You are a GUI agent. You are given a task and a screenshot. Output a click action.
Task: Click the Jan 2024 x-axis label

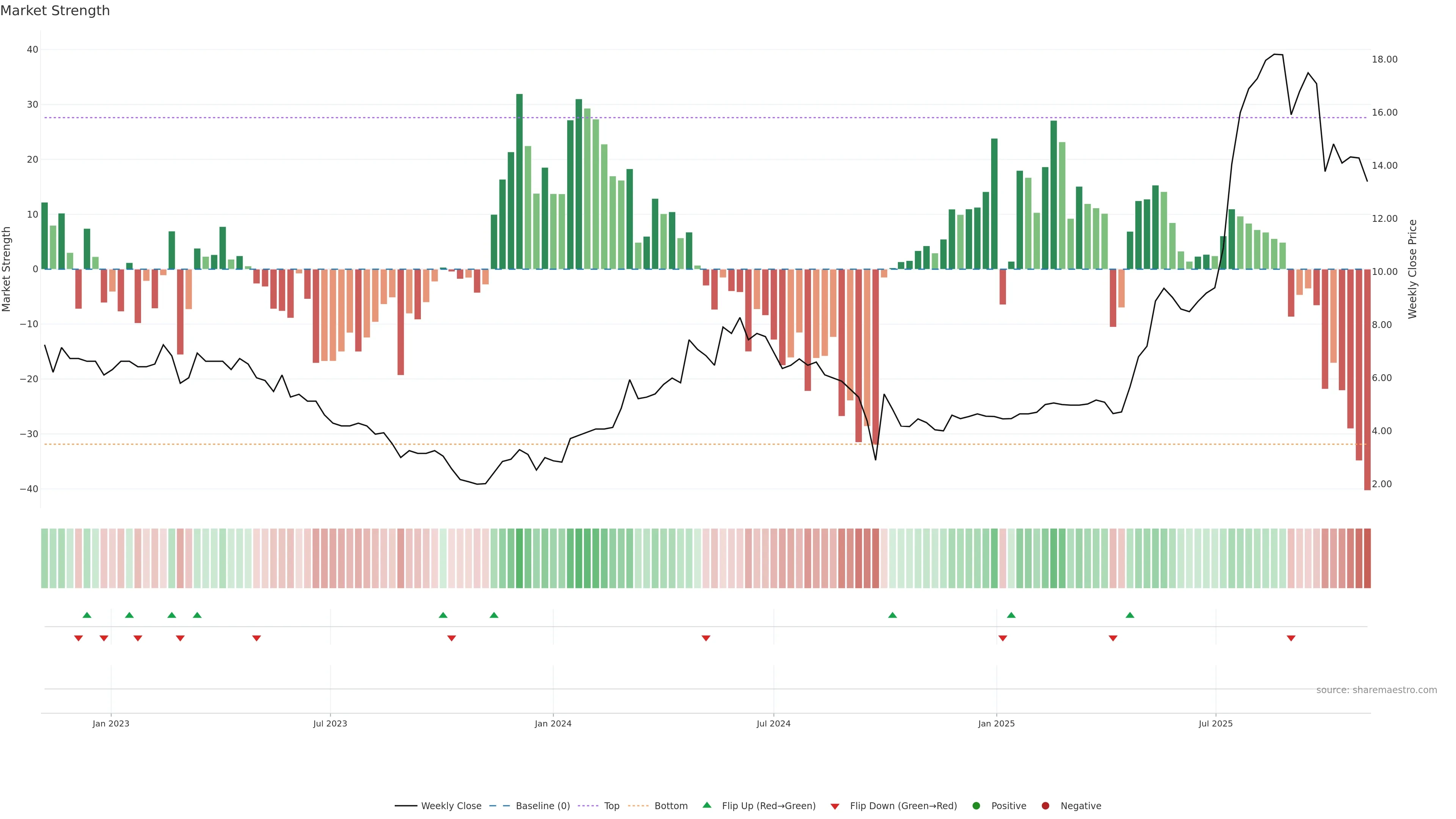pyautogui.click(x=553, y=723)
